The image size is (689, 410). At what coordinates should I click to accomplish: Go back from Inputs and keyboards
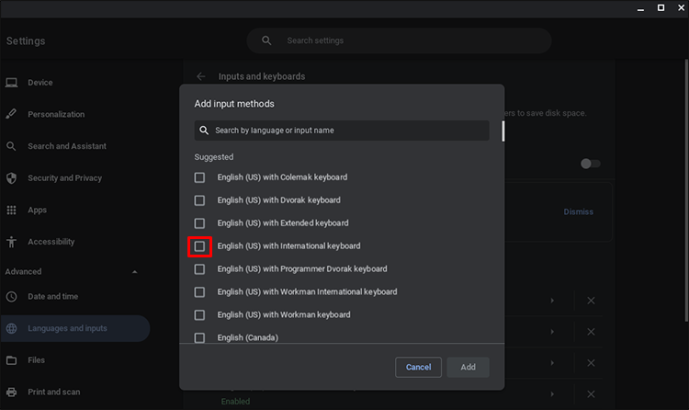tap(201, 76)
